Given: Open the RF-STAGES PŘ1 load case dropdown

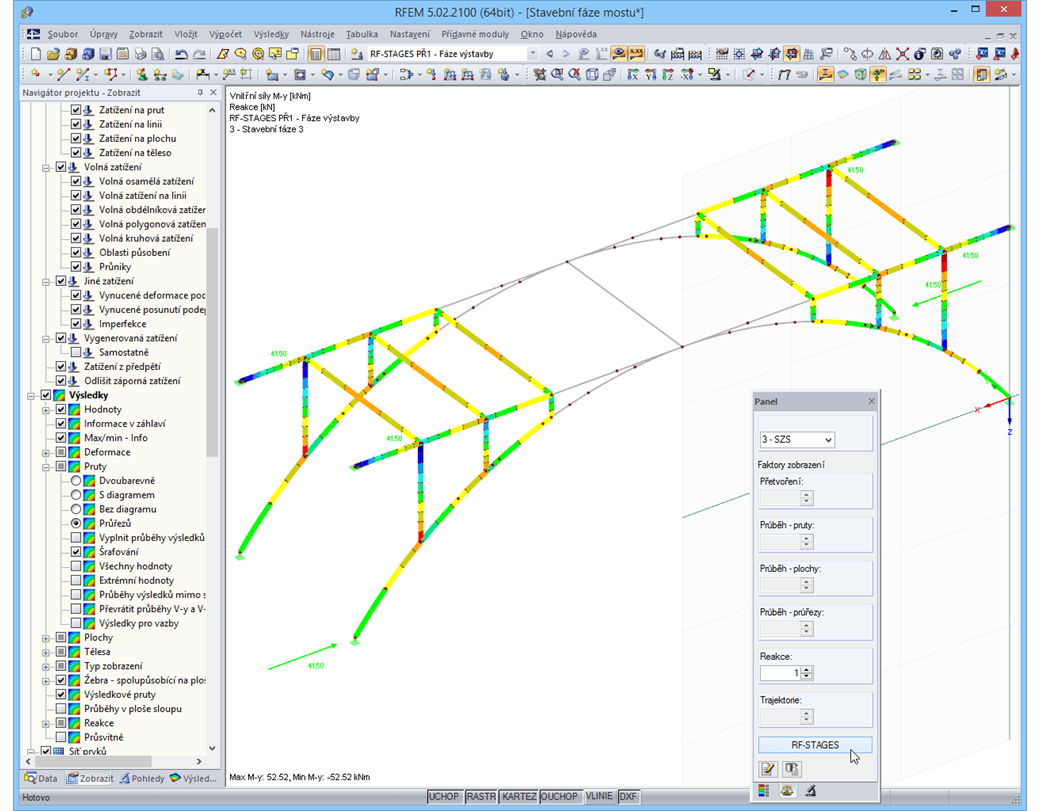Looking at the screenshot, I should [532, 54].
